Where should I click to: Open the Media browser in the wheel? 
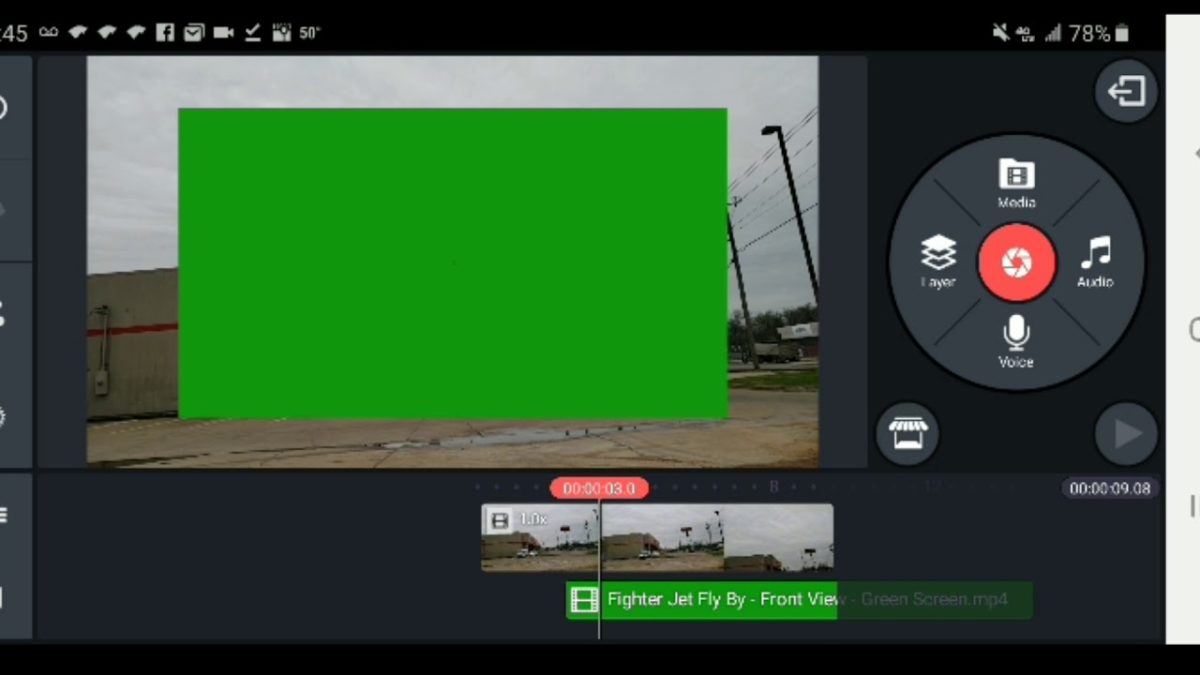(x=1016, y=181)
